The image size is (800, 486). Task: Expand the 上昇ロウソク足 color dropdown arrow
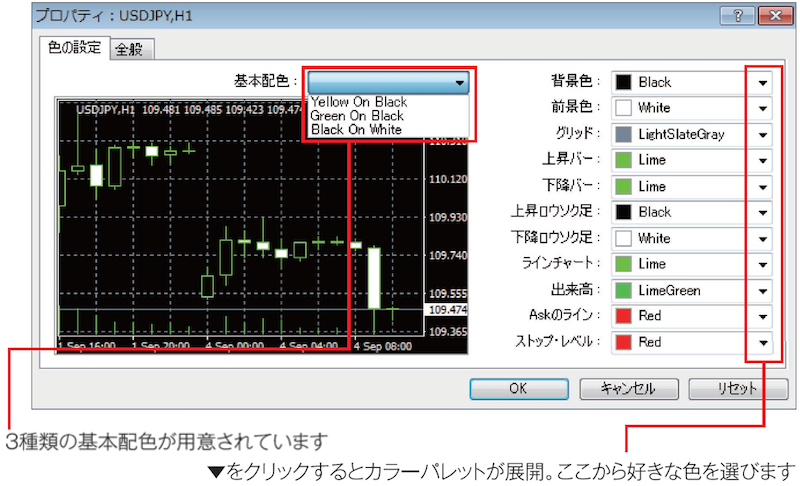pos(763,213)
